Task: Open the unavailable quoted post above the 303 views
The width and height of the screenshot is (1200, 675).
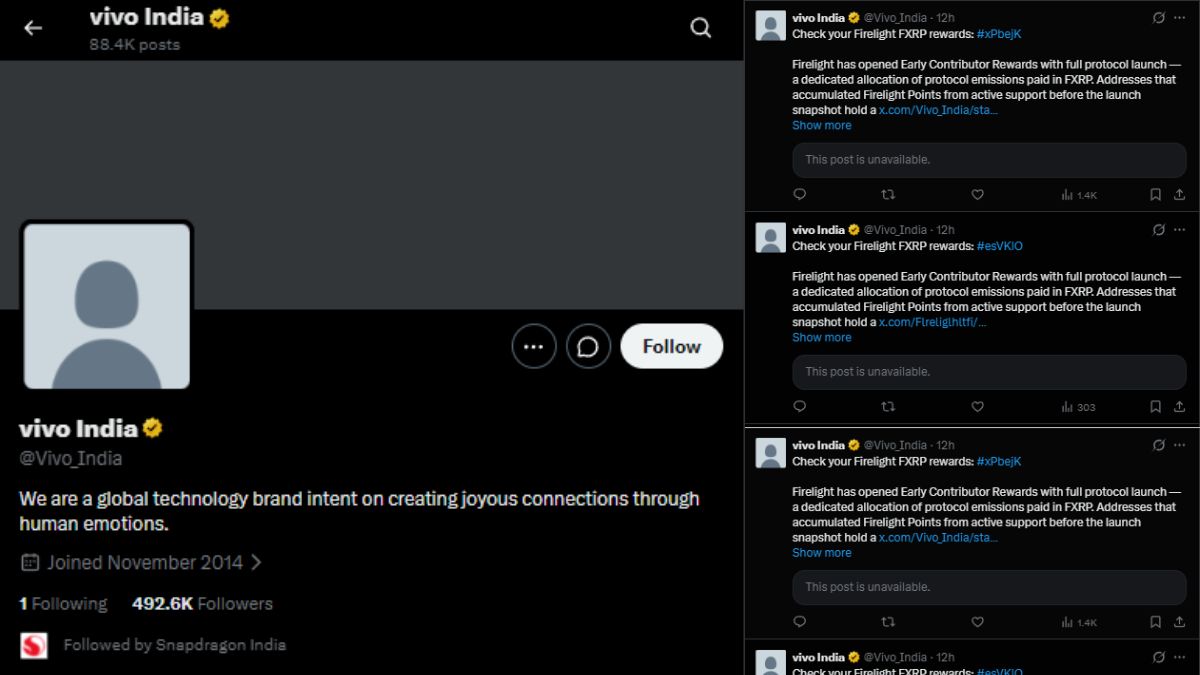Action: 989,372
